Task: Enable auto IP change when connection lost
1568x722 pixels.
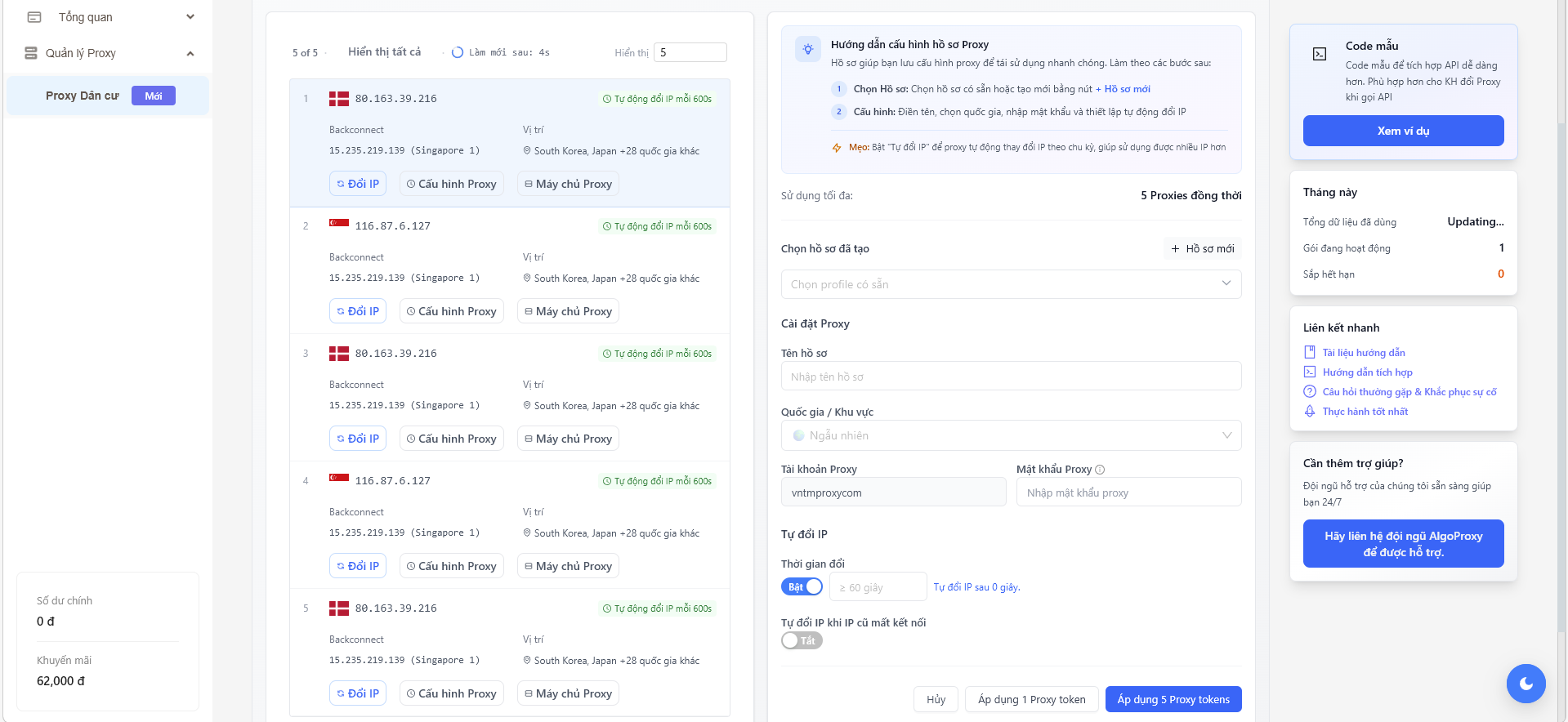Action: tap(802, 641)
